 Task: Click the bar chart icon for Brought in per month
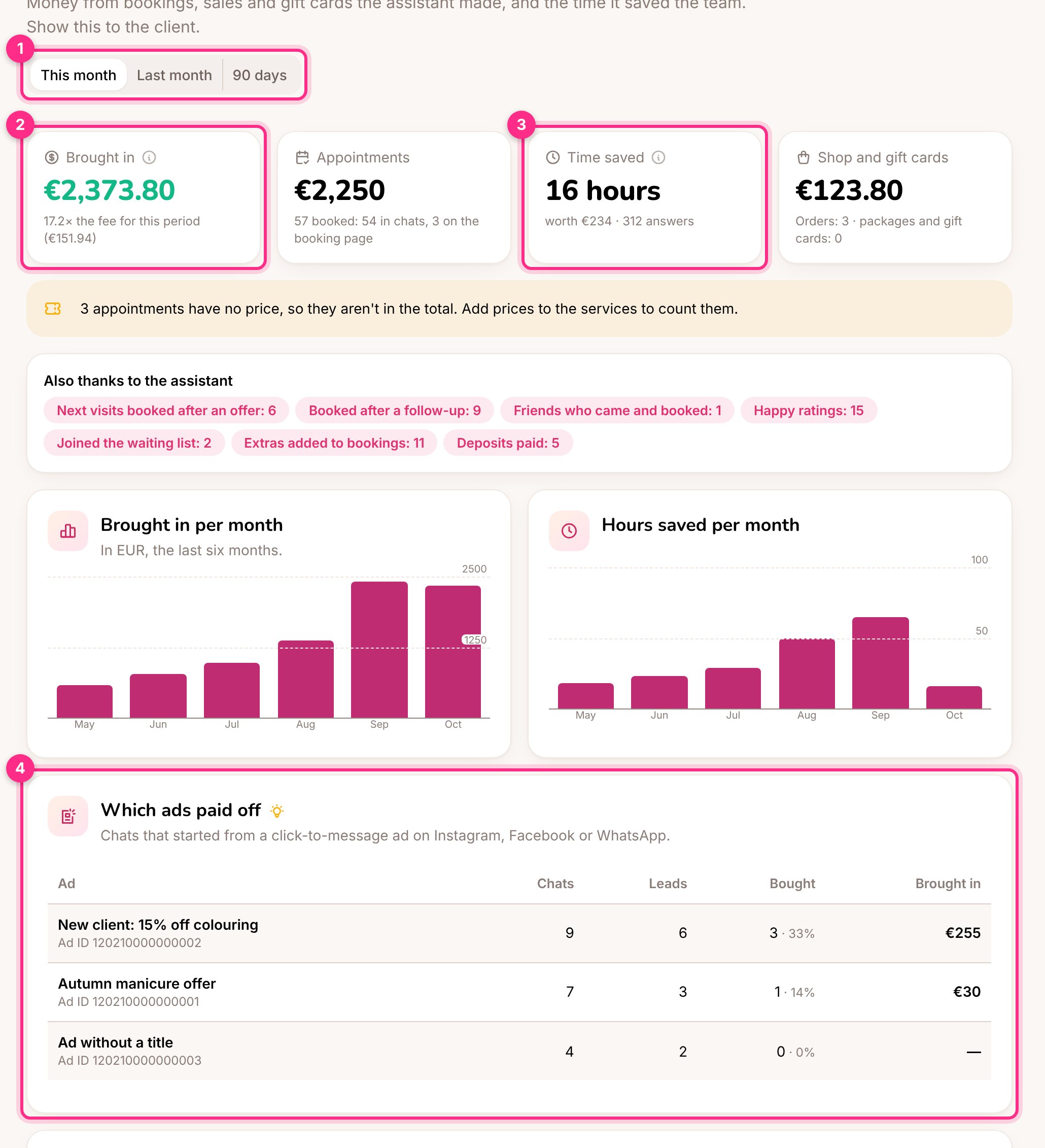(x=68, y=531)
